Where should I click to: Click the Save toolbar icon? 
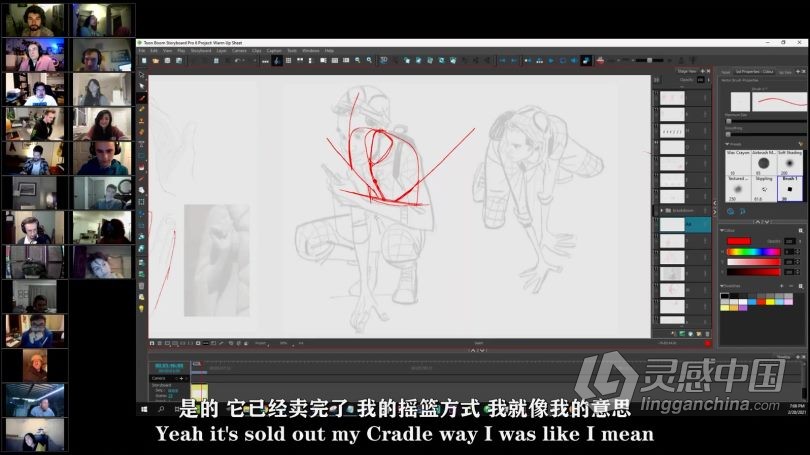click(167, 60)
